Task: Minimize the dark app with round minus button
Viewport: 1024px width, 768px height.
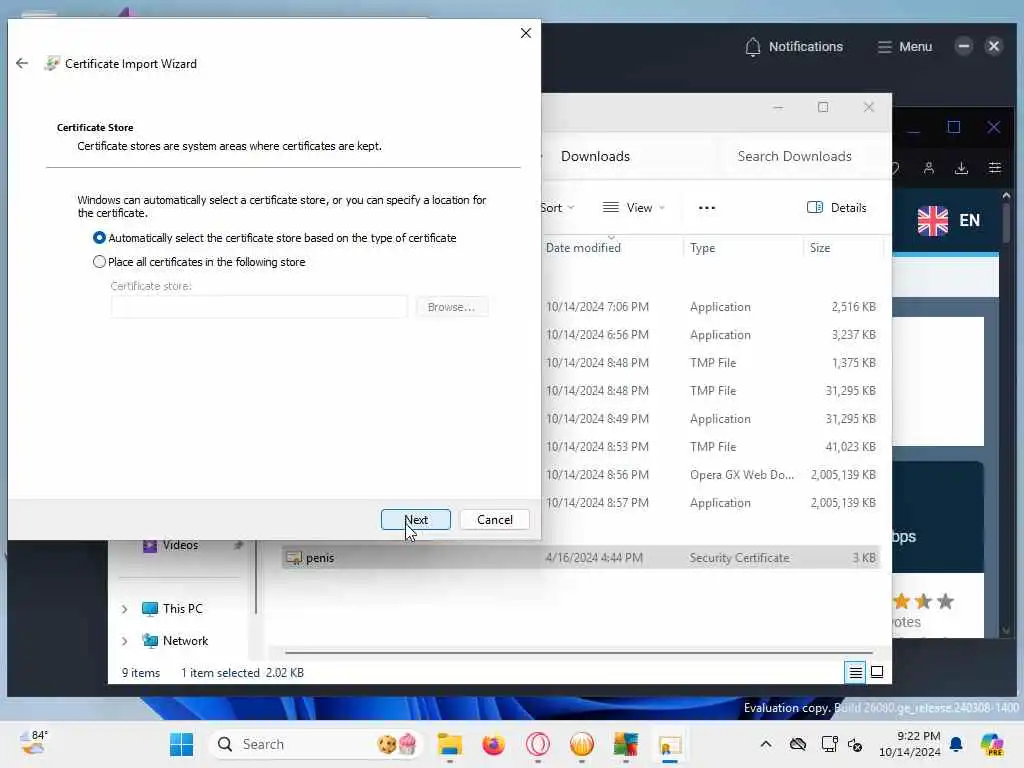Action: point(963,46)
